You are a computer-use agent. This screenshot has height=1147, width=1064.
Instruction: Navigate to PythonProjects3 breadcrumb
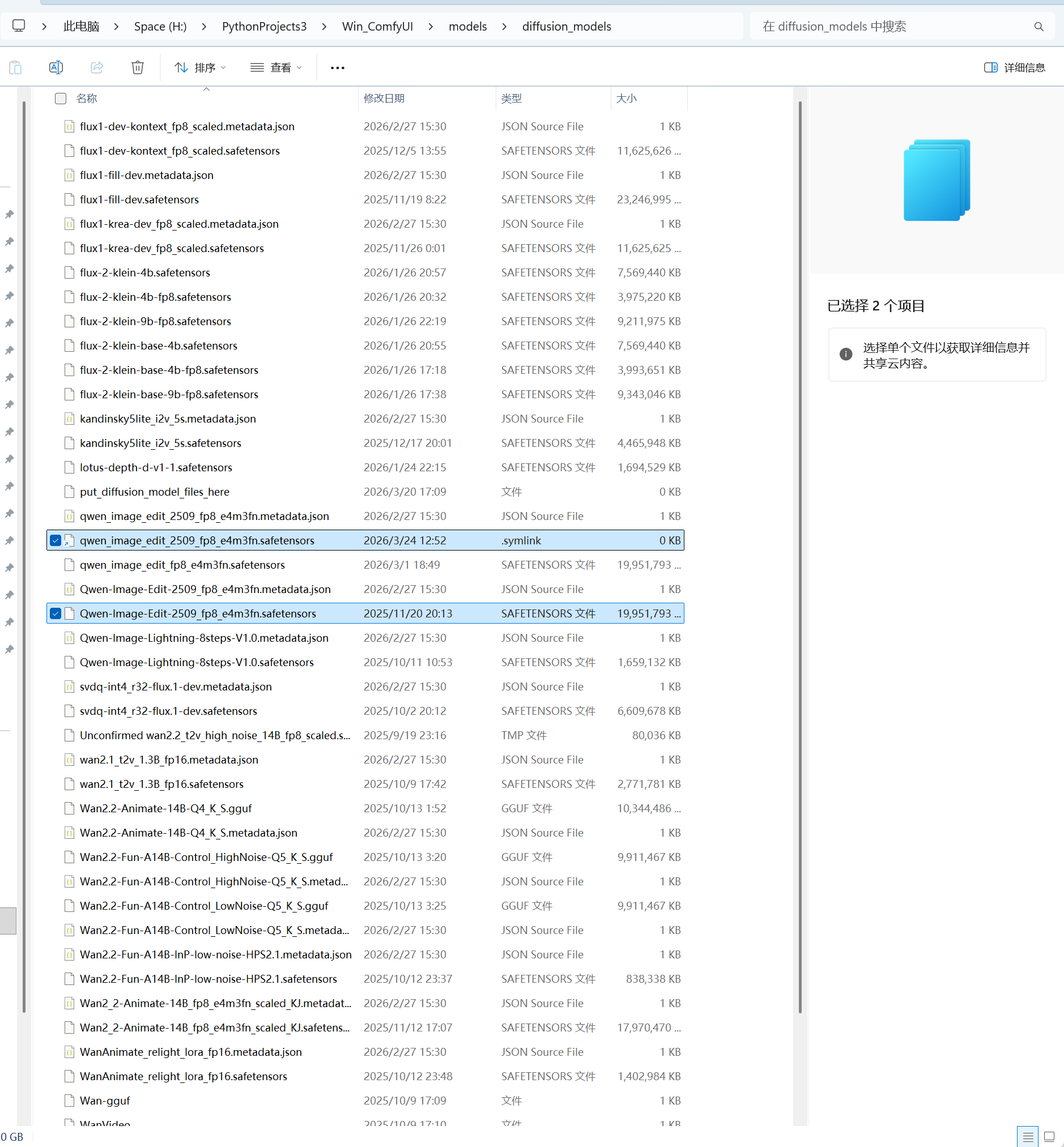264,27
